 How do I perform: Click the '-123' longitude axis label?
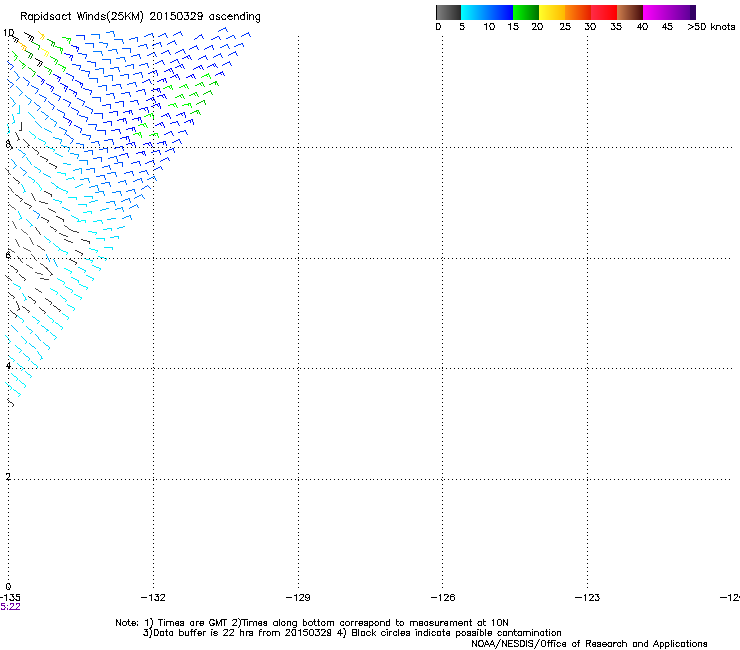click(x=588, y=598)
